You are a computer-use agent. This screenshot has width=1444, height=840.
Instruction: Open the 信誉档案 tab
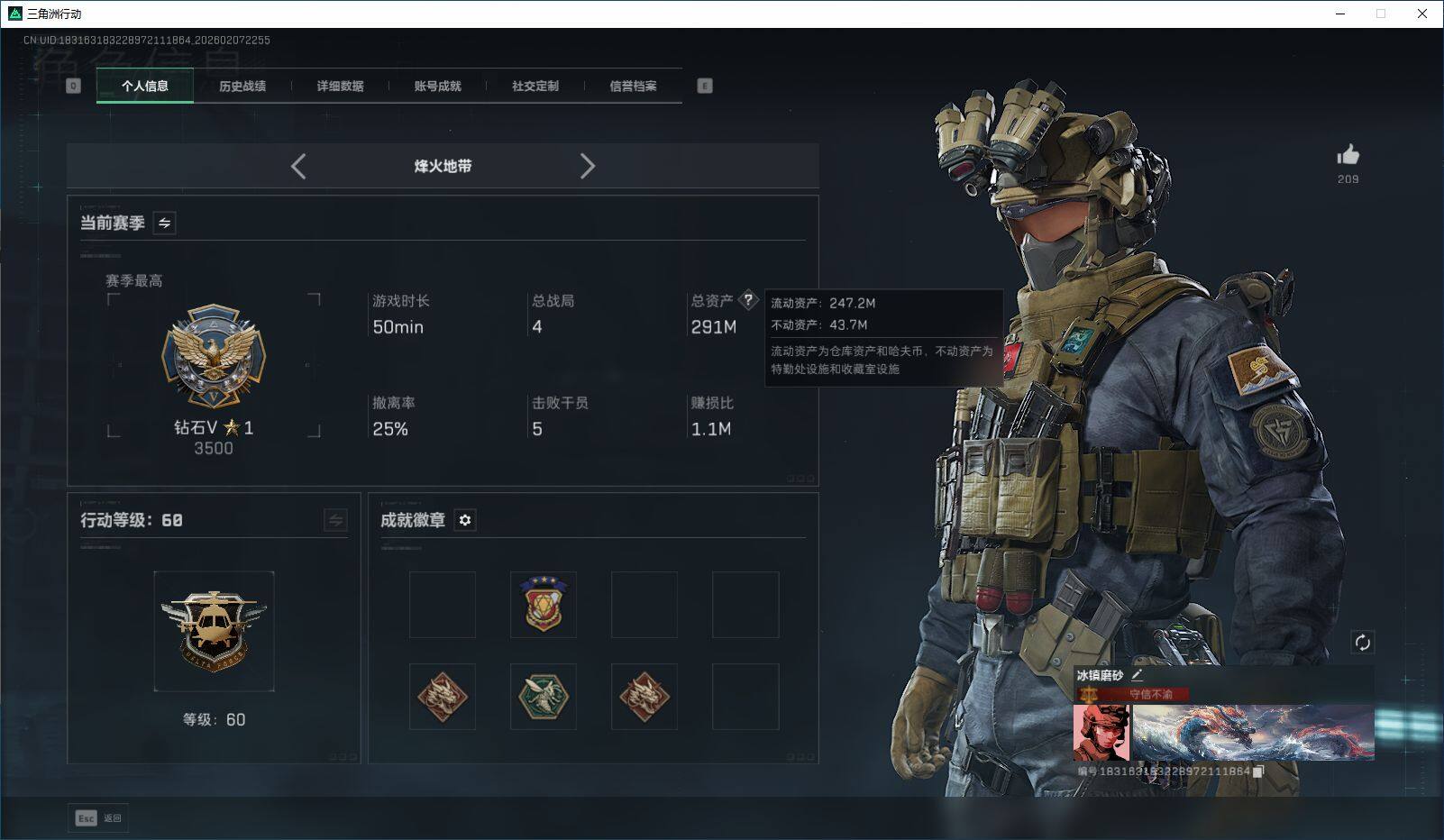(x=635, y=86)
